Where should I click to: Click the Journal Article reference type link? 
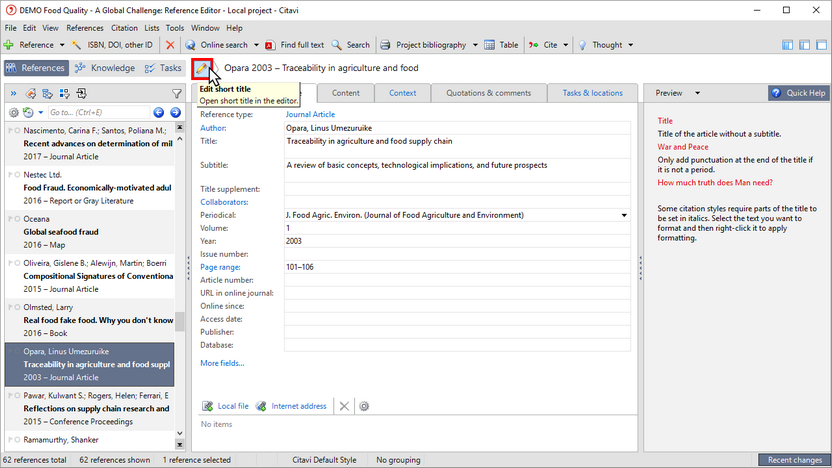(310, 114)
